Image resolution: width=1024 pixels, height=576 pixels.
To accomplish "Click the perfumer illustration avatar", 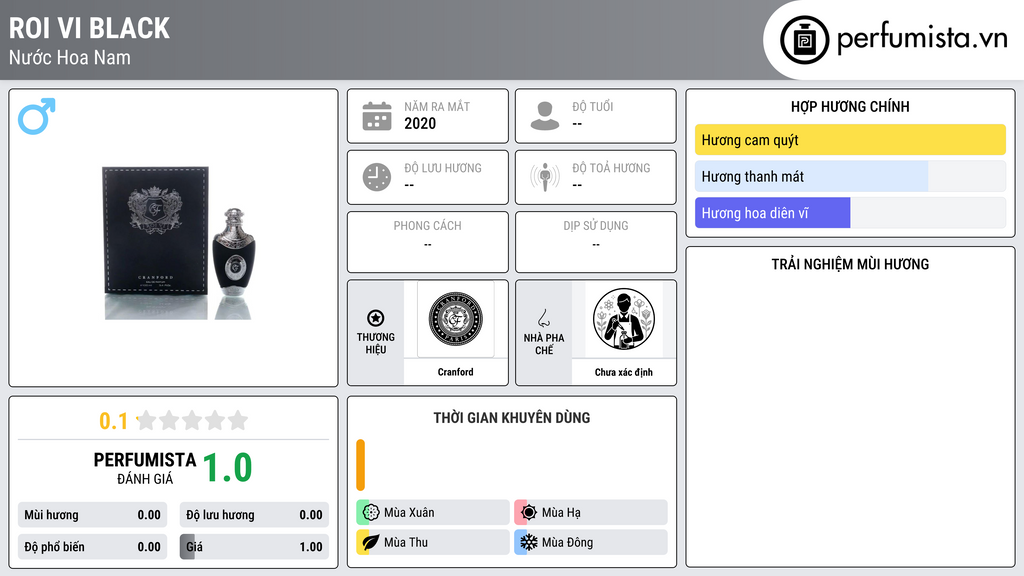I will tap(624, 319).
